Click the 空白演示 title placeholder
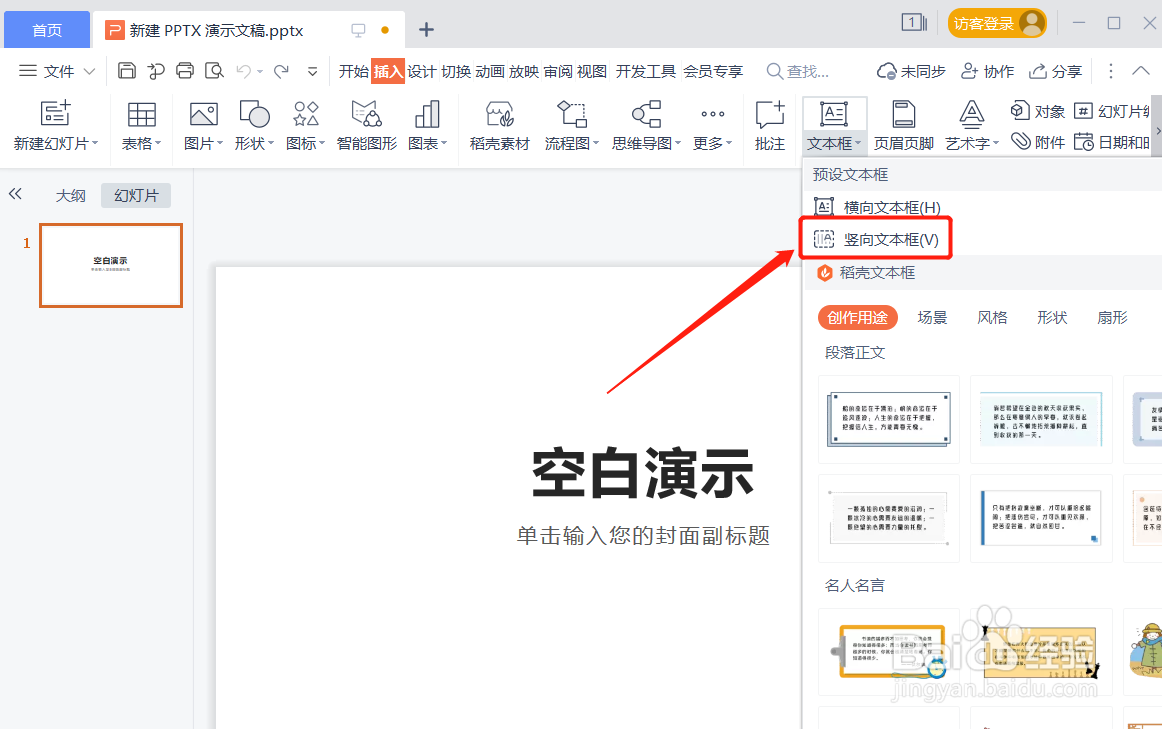Image resolution: width=1162 pixels, height=729 pixels. pyautogui.click(x=643, y=474)
